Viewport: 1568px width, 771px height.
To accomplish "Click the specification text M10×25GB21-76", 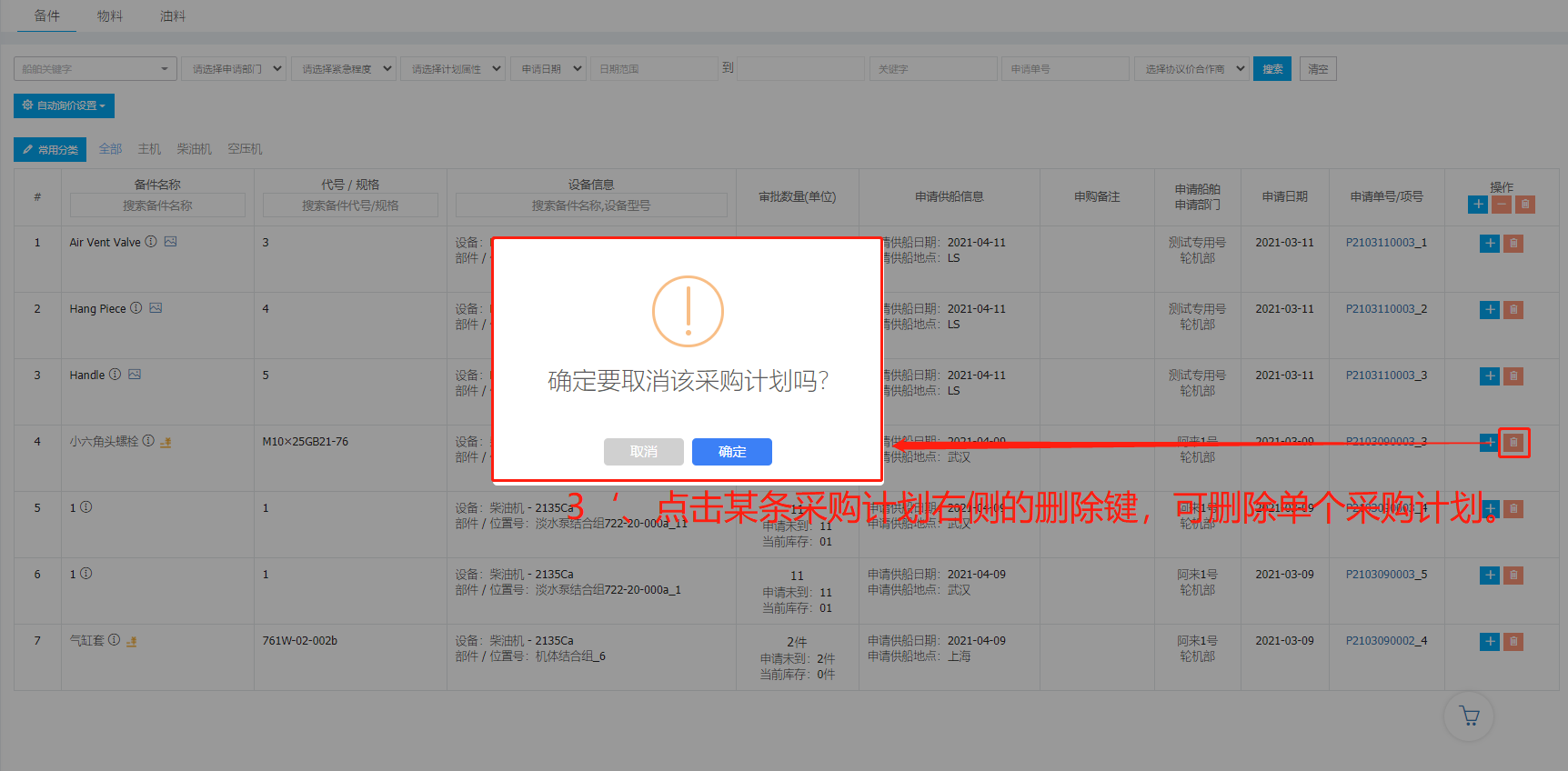I will pyautogui.click(x=306, y=442).
